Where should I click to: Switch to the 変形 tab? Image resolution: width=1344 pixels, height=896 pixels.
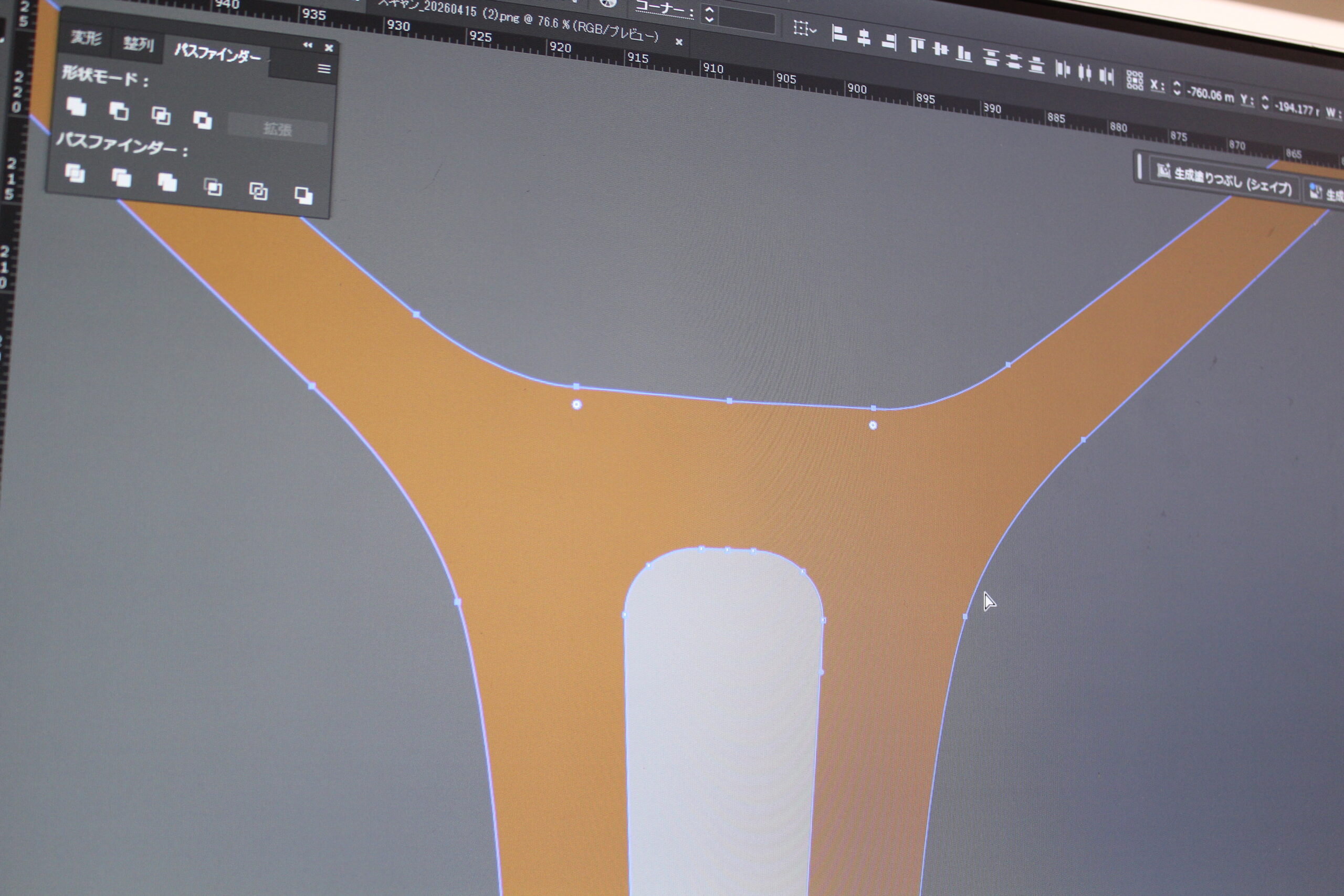pos(86,38)
